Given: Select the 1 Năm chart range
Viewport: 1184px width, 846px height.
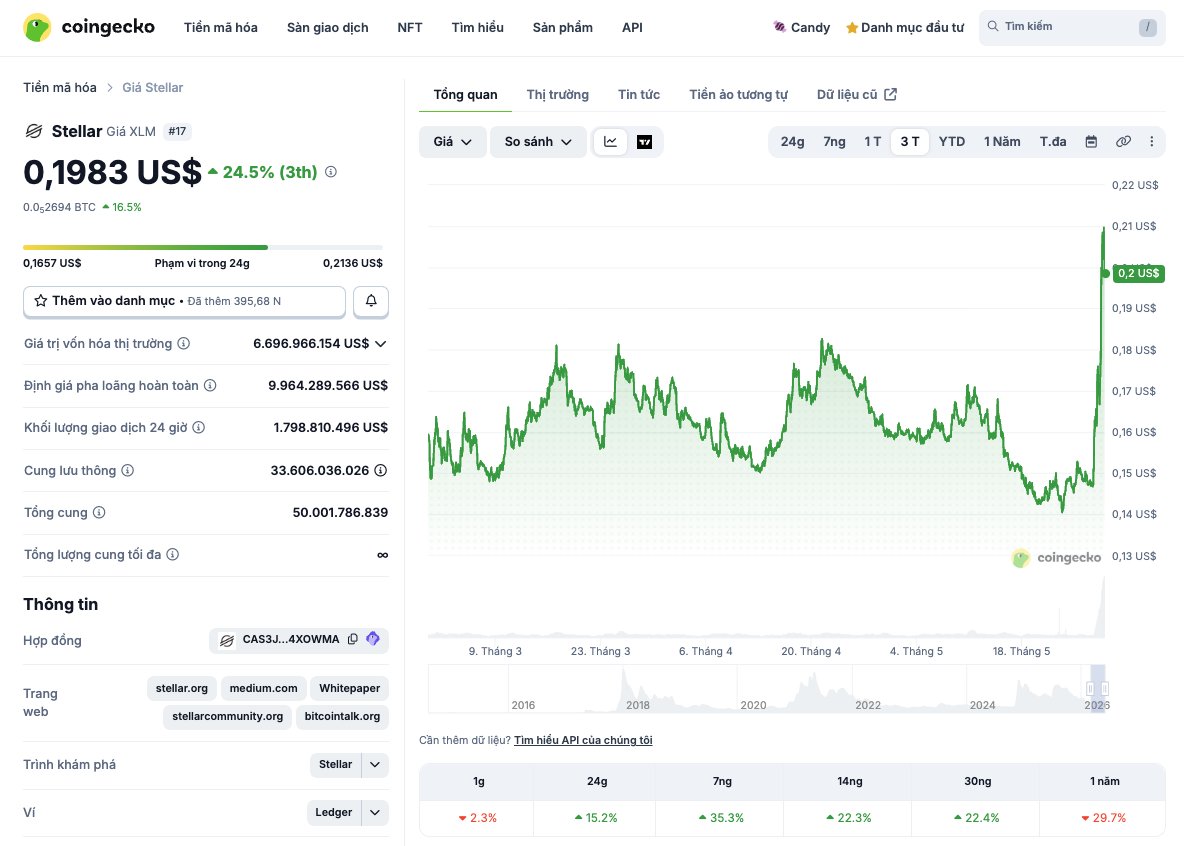Looking at the screenshot, I should [x=1002, y=141].
